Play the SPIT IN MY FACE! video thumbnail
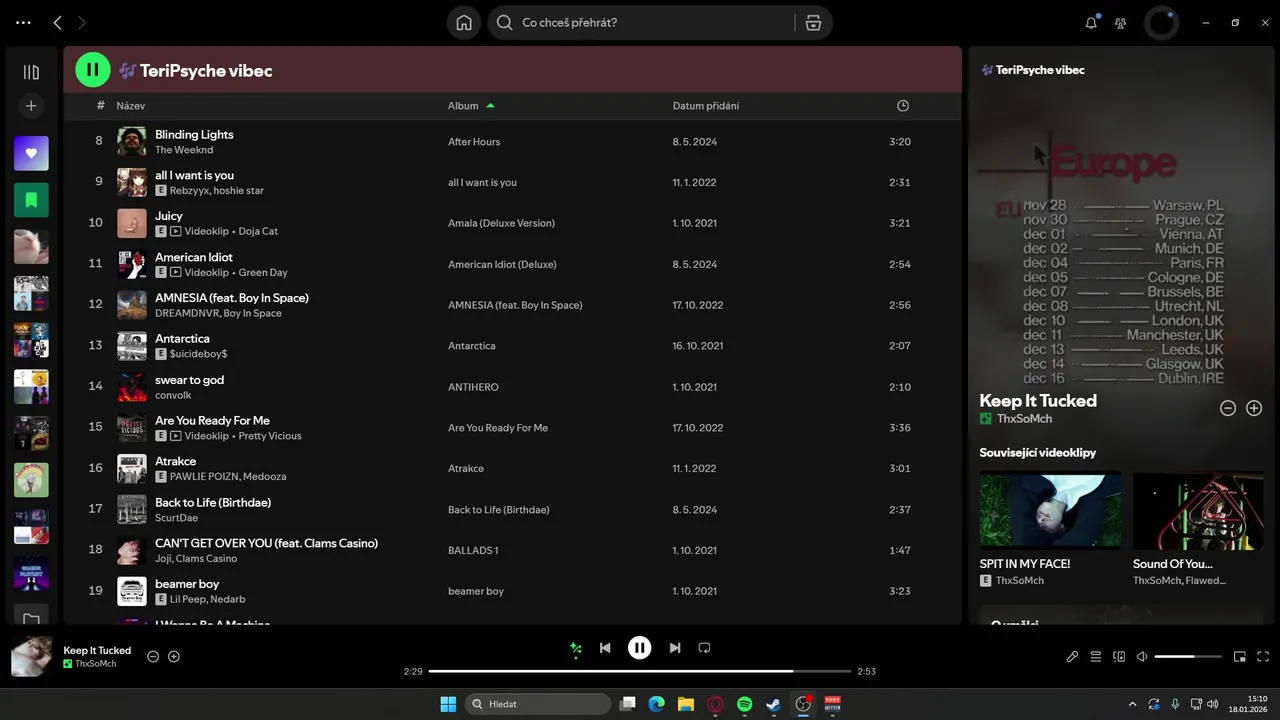The height and width of the screenshot is (720, 1280). (x=1050, y=511)
